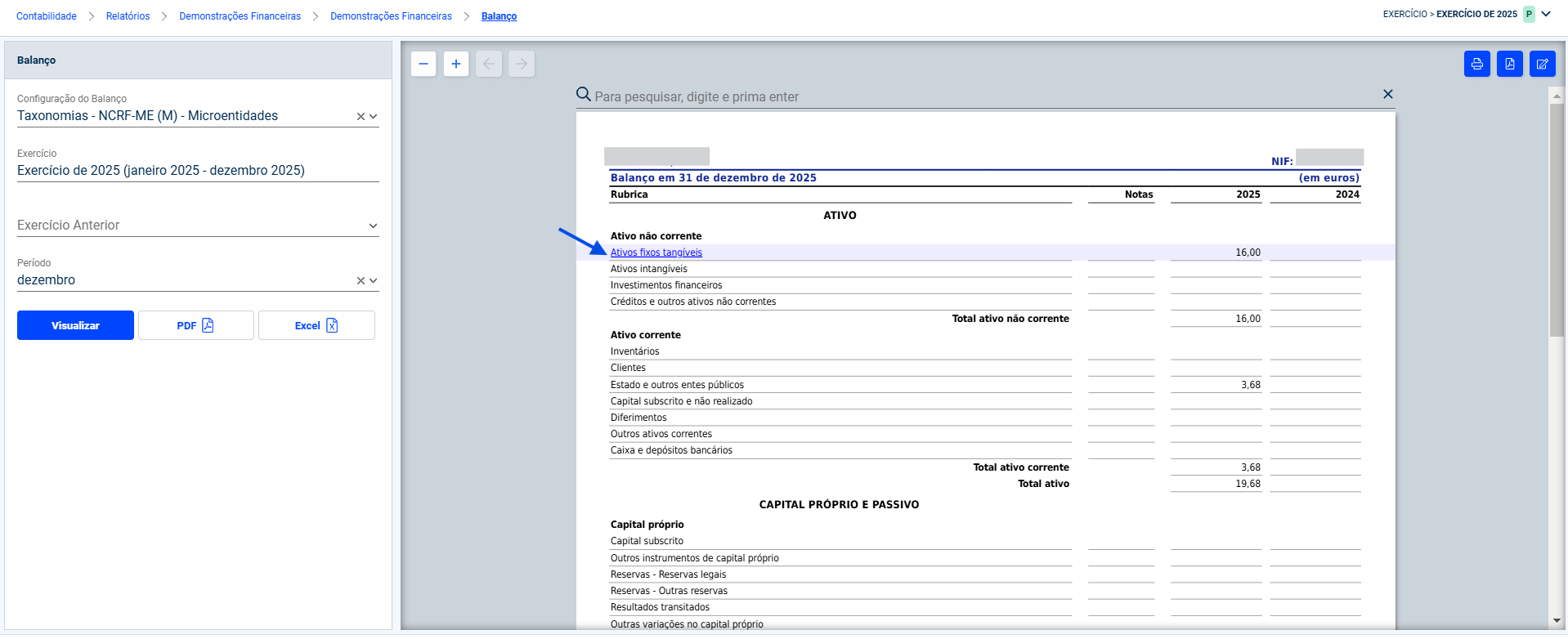Click Reservas - Reservas legais row
1568x639 pixels.
[985, 574]
